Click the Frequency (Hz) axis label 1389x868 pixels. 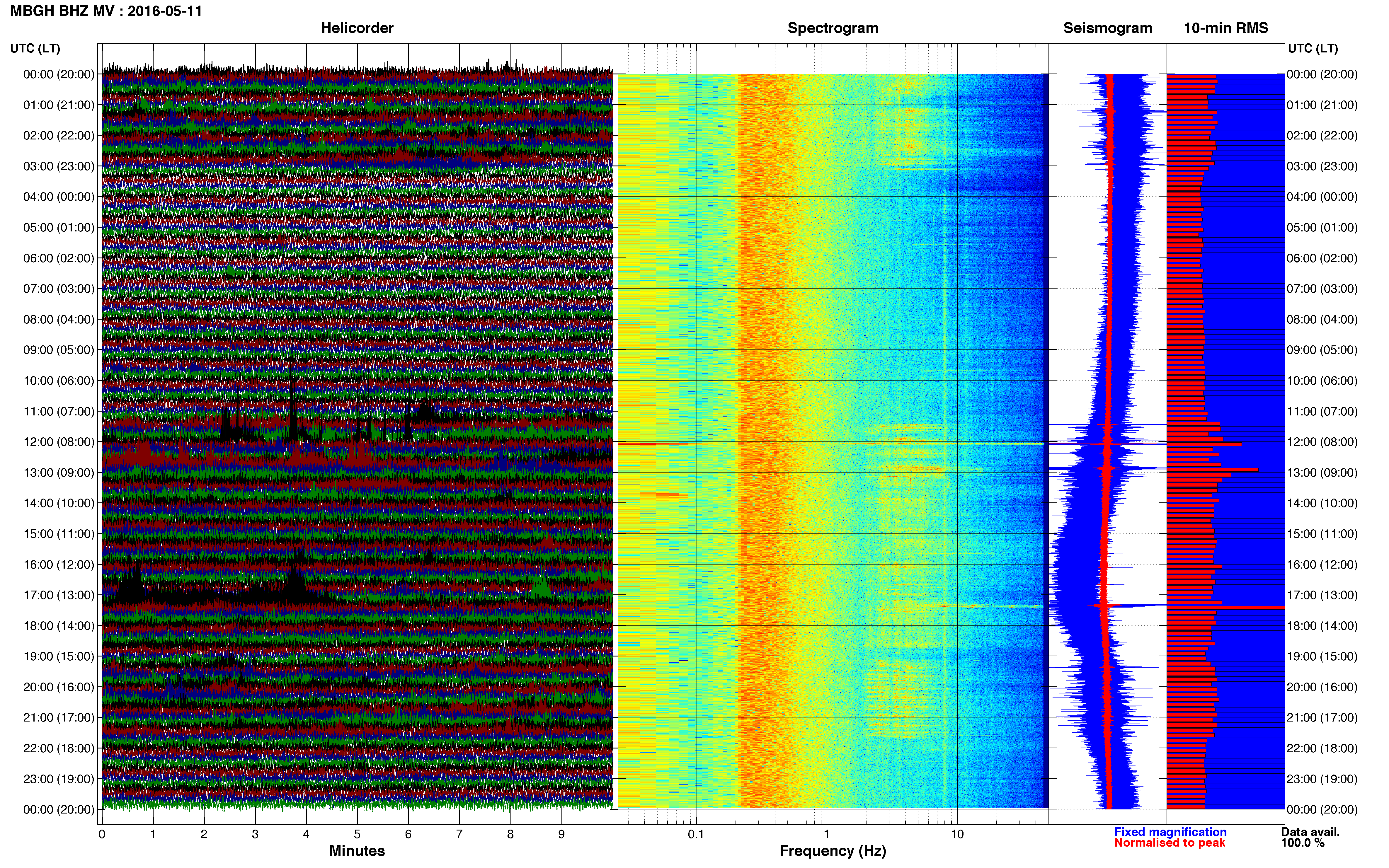point(833,851)
